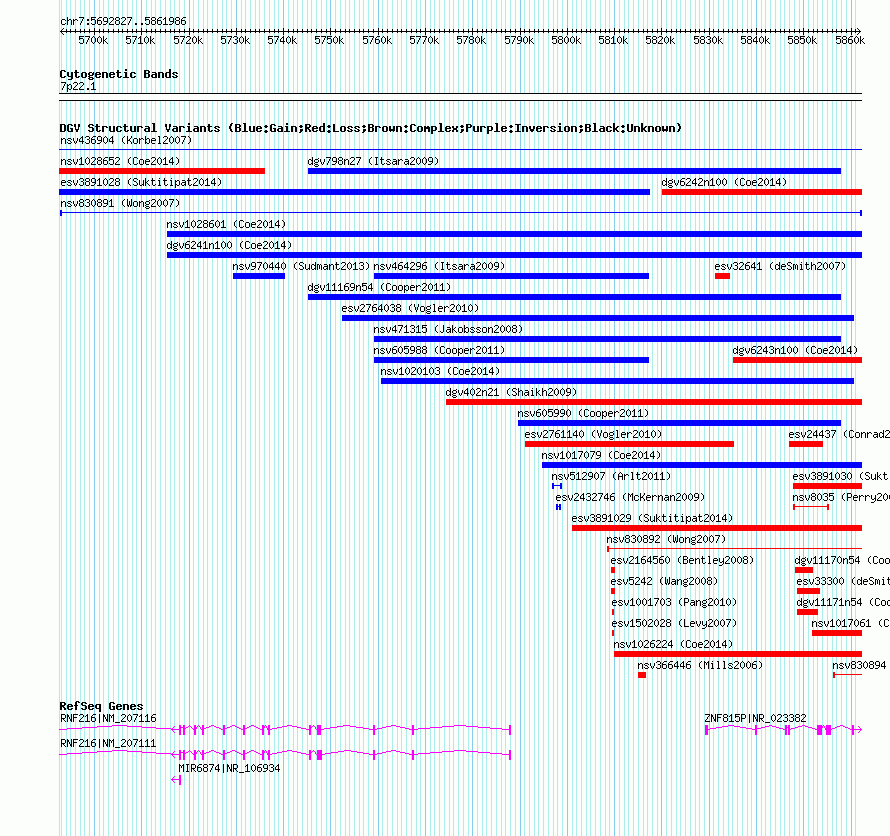The width and height of the screenshot is (890, 836).
Task: Click the RefSeq Genes track title
Action: (x=101, y=707)
